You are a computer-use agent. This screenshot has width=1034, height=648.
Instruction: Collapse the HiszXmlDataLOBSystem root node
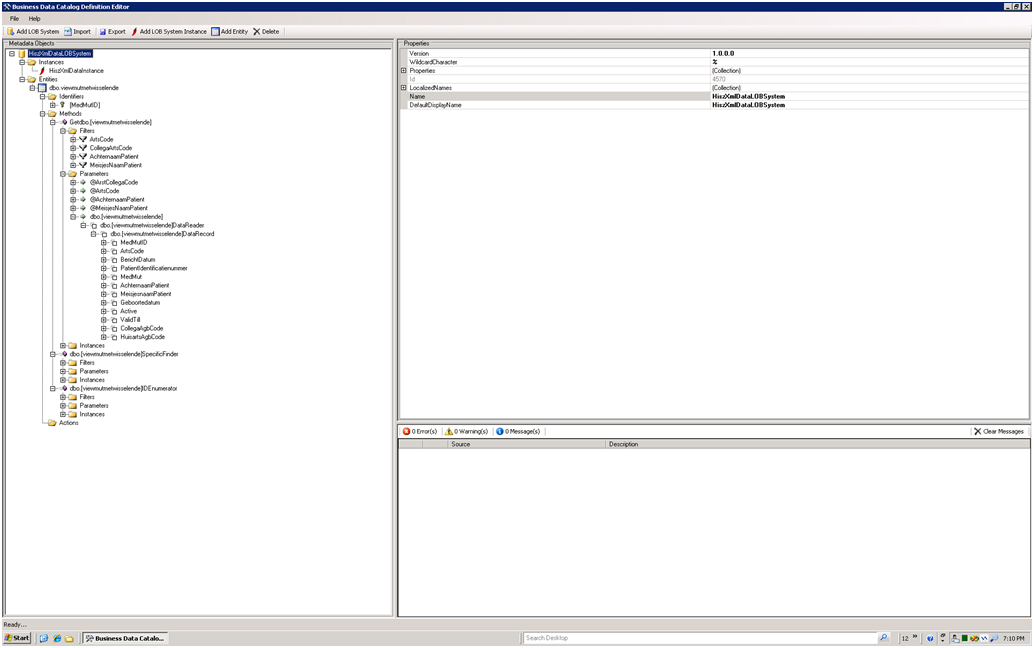(12, 53)
